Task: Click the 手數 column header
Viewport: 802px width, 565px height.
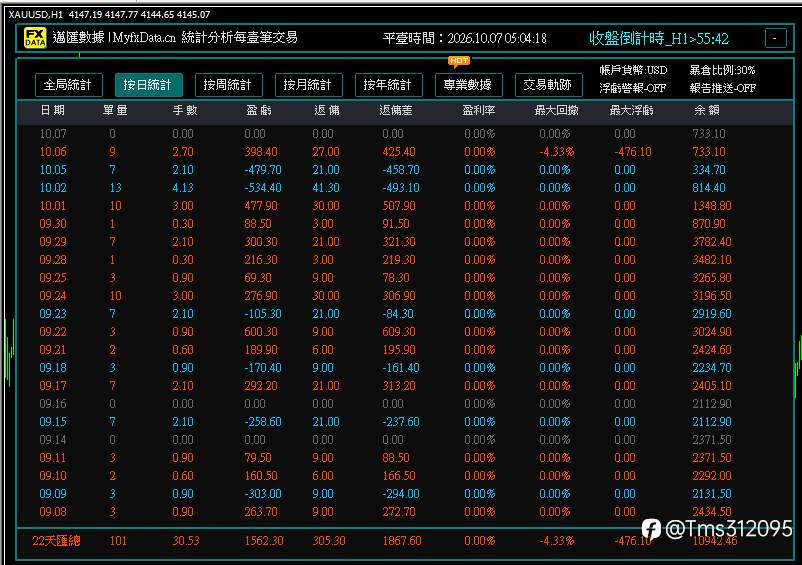Action: (185, 110)
